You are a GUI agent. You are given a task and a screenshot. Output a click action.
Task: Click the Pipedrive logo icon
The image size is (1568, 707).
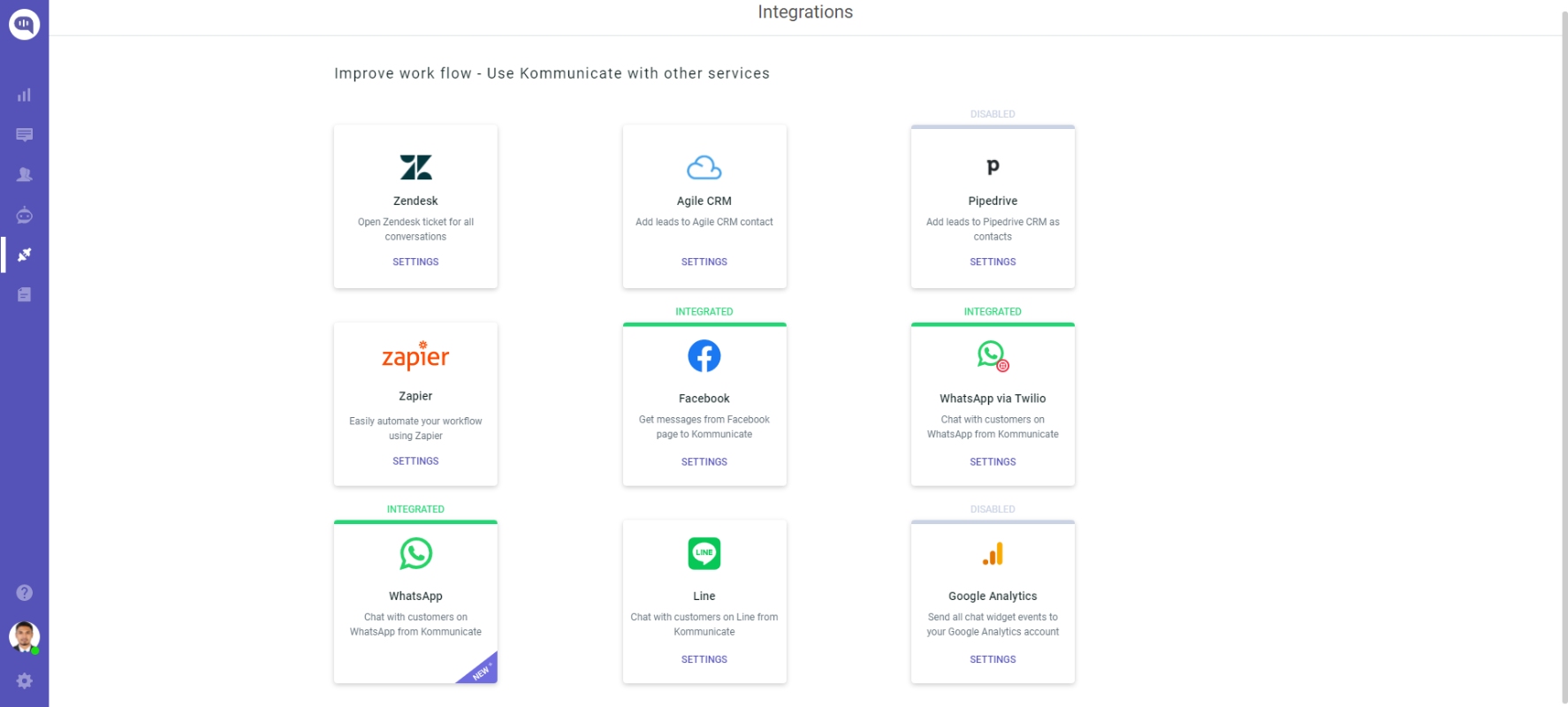tap(993, 167)
